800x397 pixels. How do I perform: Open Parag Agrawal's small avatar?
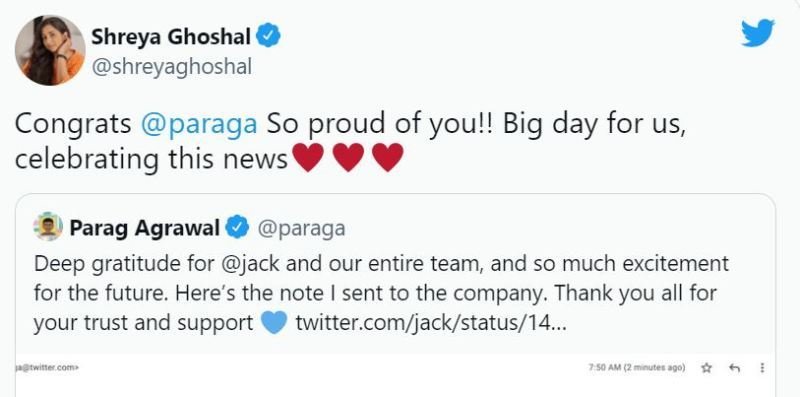click(48, 227)
